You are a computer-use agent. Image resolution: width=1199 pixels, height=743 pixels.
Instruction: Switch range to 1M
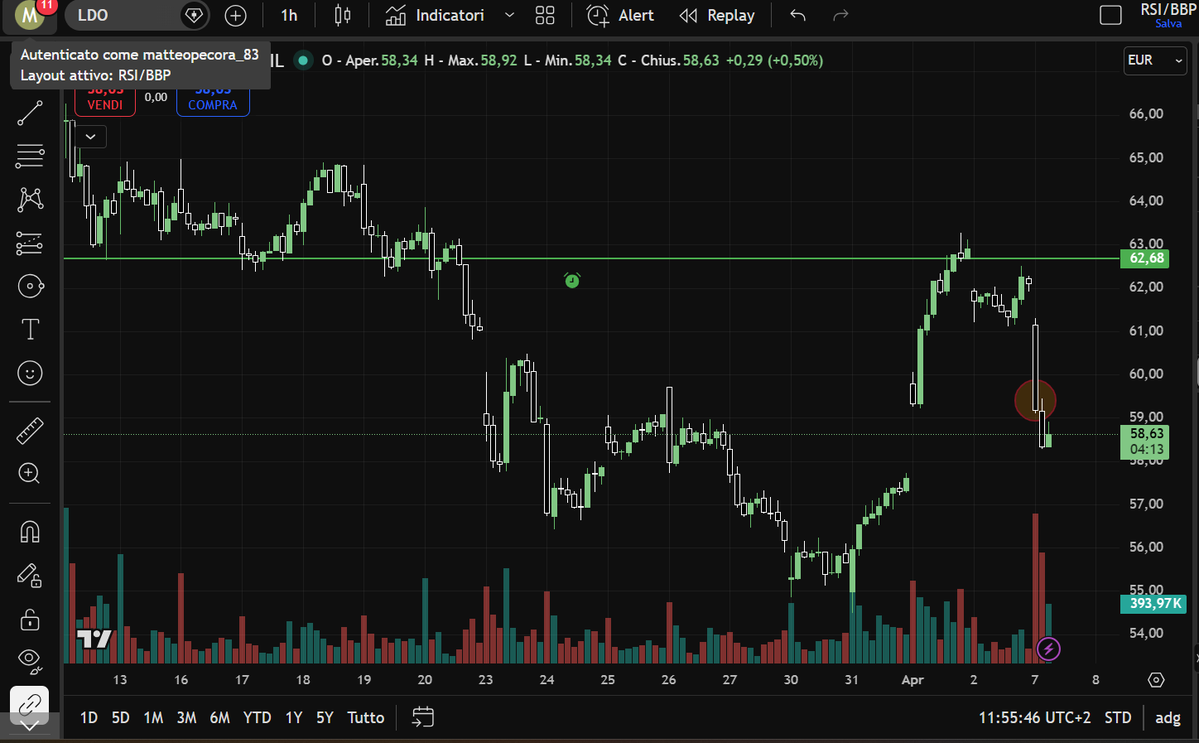153,718
